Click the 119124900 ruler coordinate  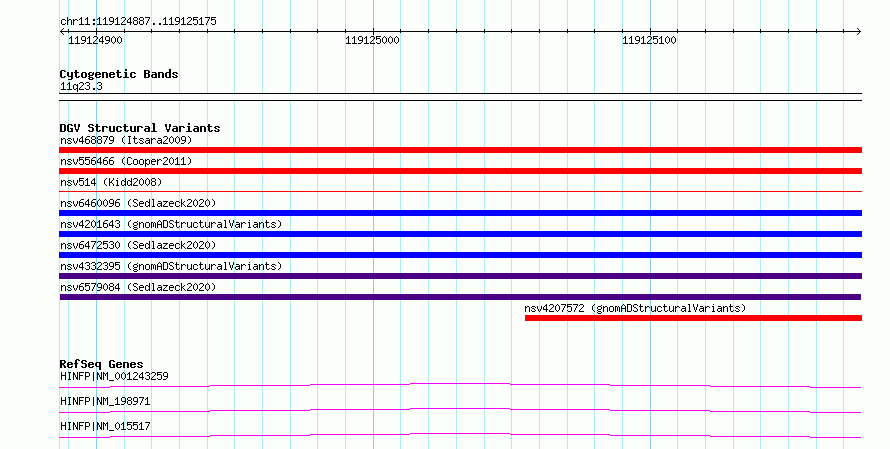(x=95, y=40)
